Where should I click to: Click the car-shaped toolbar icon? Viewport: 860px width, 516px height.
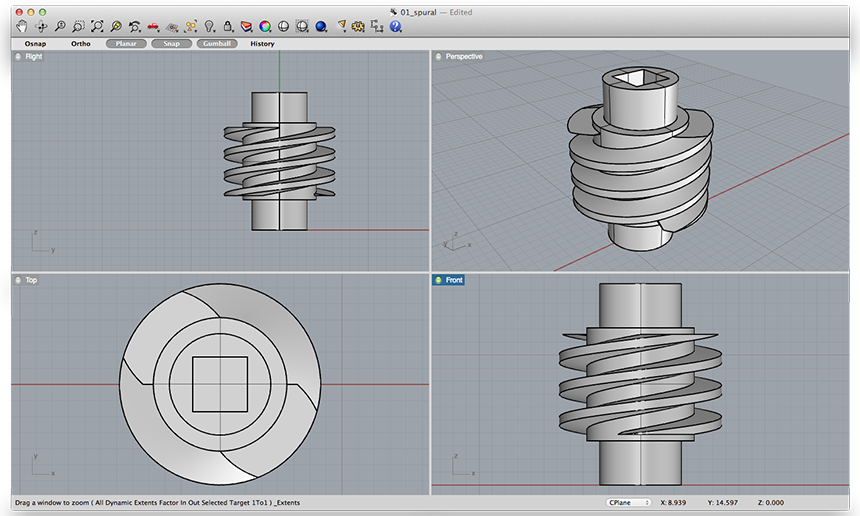pos(153,26)
